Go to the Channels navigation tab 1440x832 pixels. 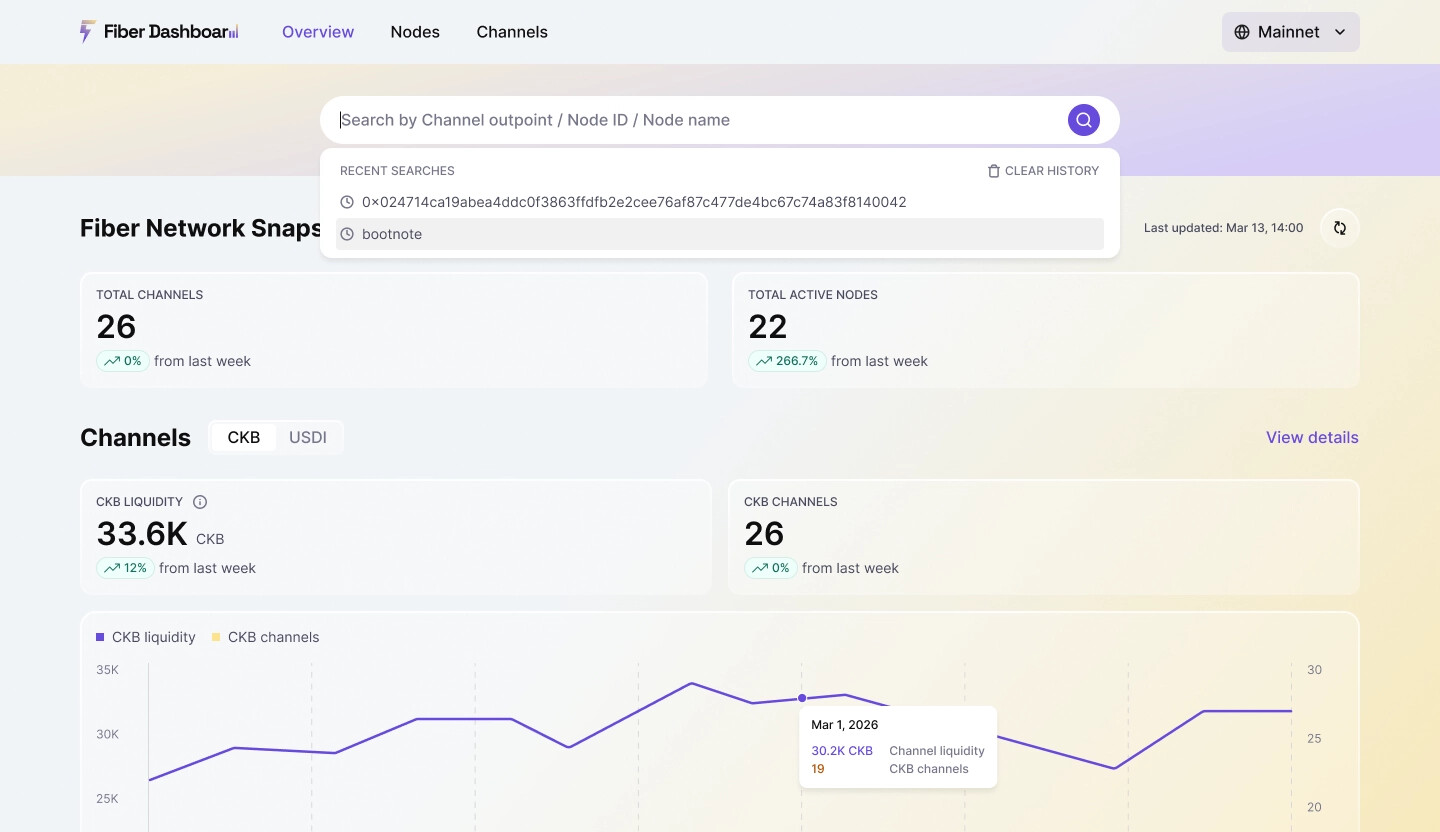coord(512,32)
